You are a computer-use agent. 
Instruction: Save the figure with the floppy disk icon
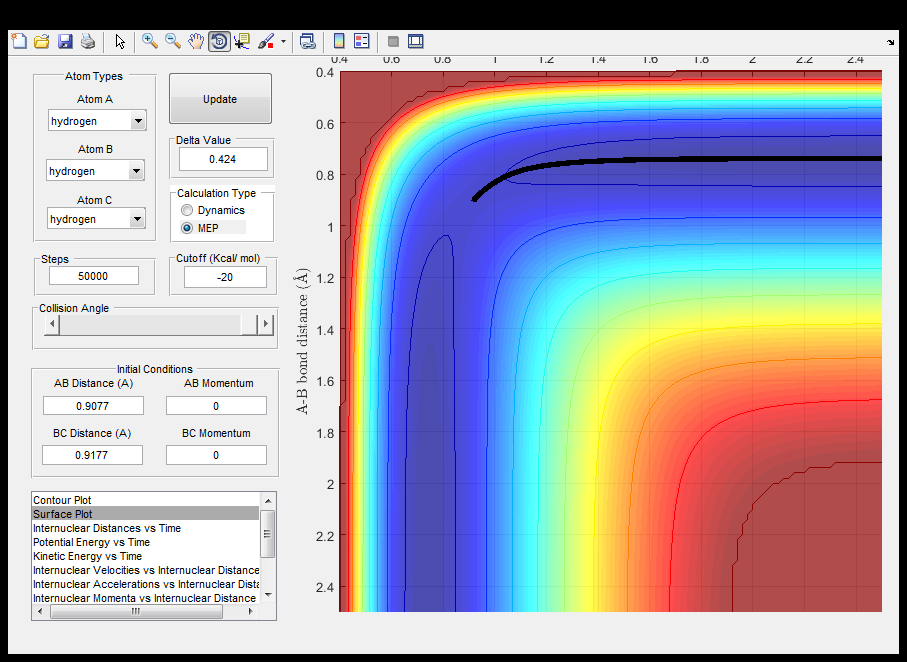click(x=65, y=41)
